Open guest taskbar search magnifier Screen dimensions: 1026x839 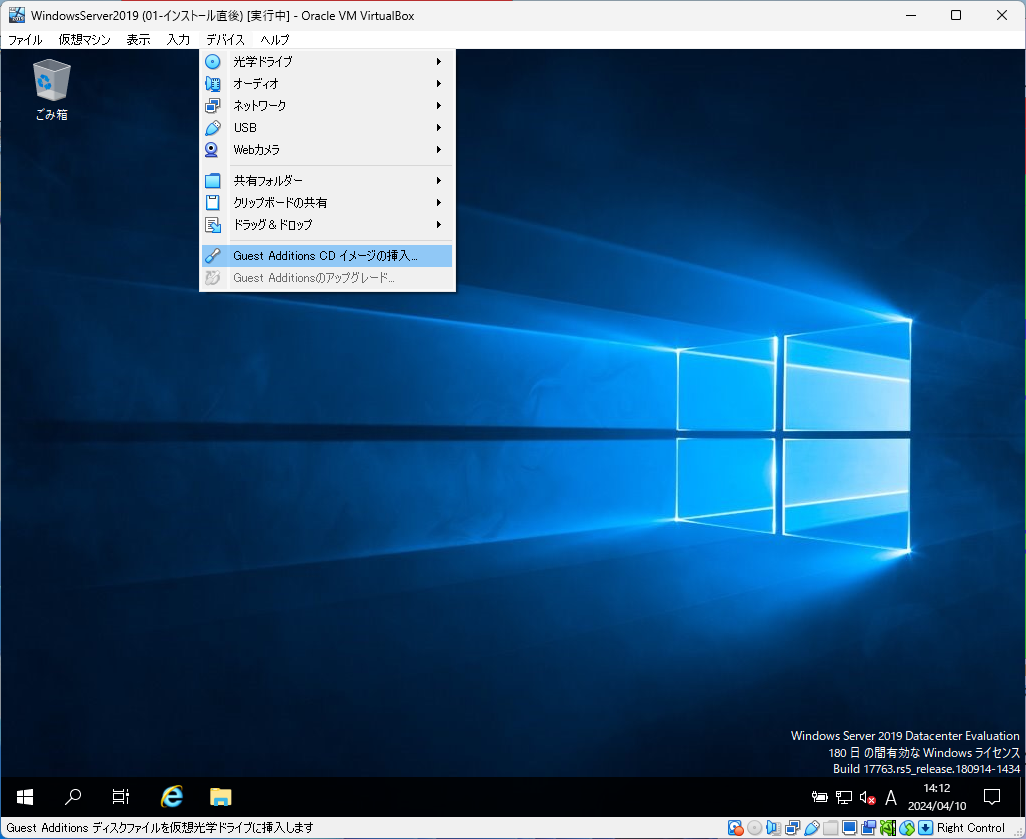point(73,796)
